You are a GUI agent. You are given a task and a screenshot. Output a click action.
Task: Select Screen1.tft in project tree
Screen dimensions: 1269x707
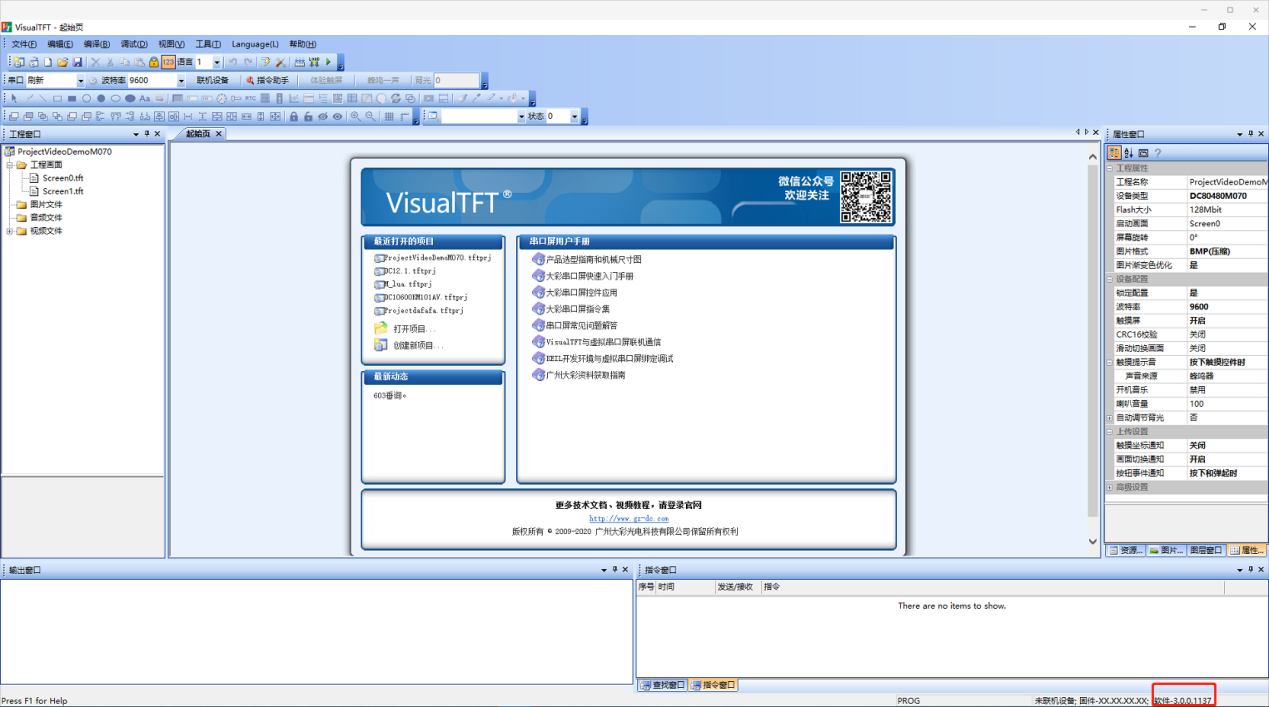[x=63, y=191]
